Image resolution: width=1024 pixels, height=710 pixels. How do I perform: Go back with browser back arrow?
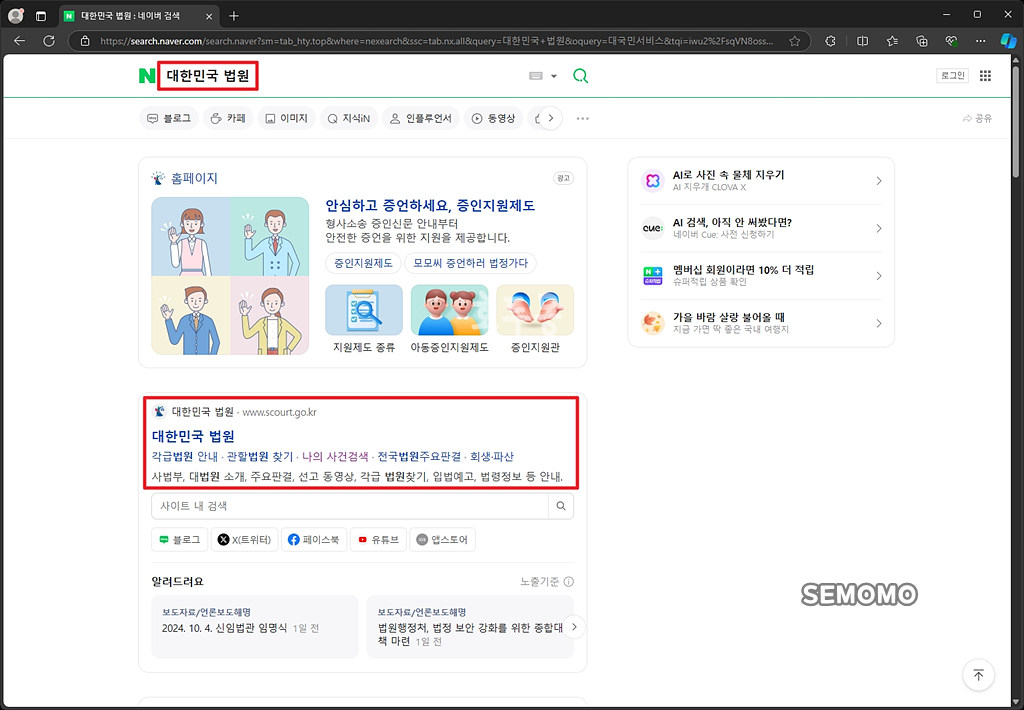20,40
